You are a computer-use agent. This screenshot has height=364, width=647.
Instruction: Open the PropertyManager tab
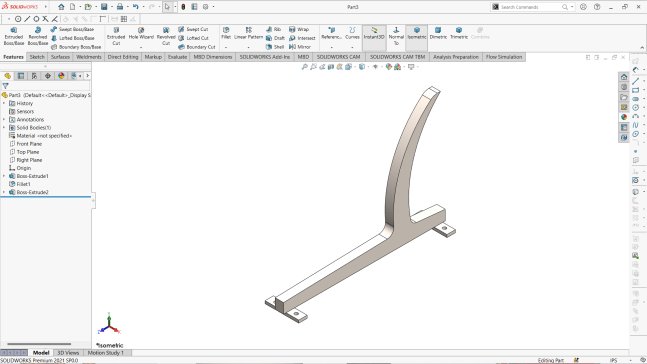(21, 76)
